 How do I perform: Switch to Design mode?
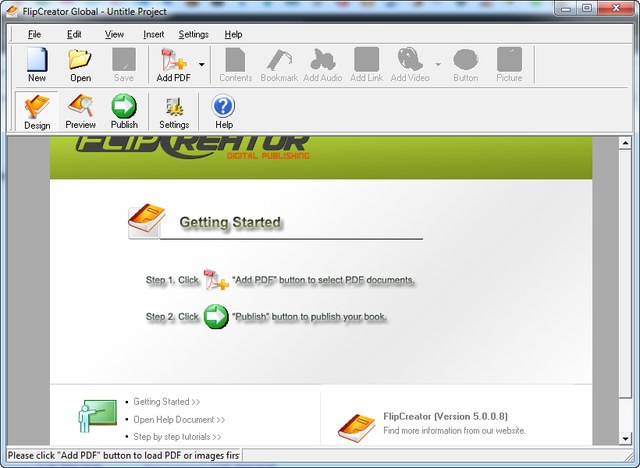[37, 110]
